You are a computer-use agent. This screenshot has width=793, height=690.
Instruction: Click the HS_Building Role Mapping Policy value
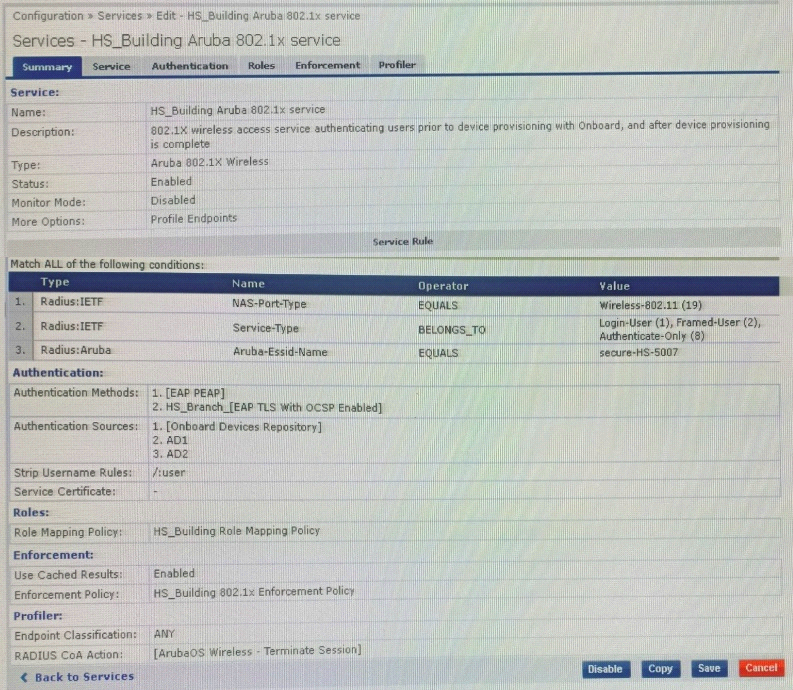tap(236, 532)
